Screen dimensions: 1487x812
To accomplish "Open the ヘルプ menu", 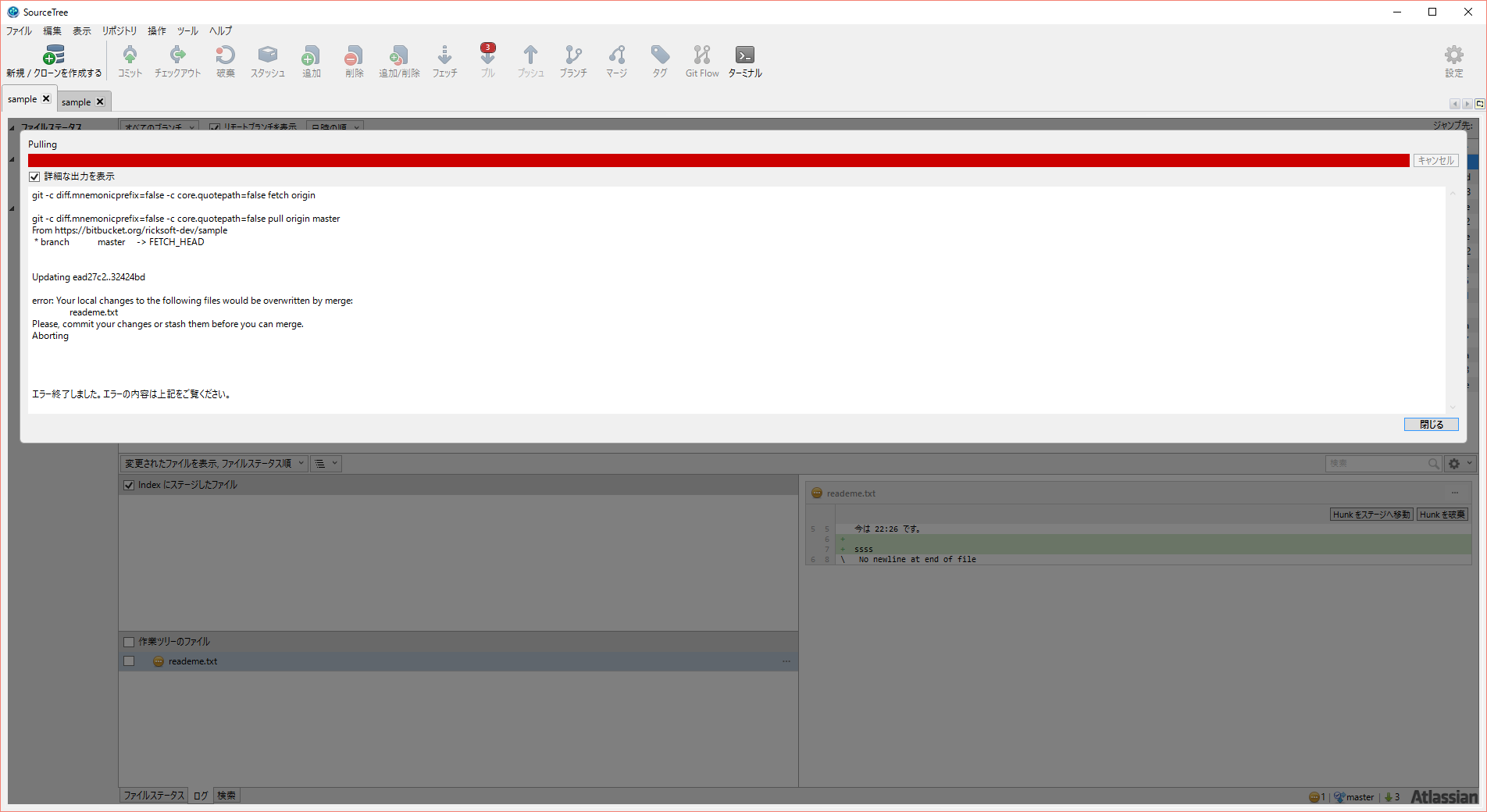I will pos(221,31).
